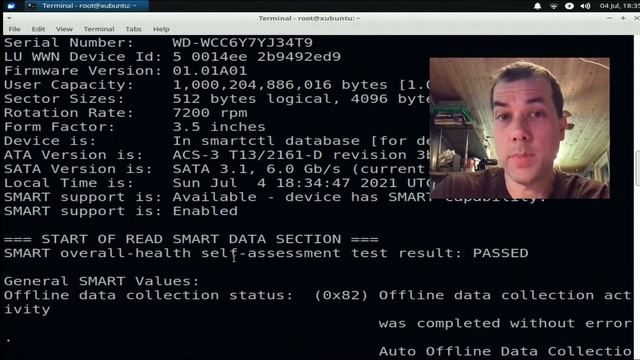Click the firmware version 01.01A01
The image size is (640, 360).
point(209,71)
